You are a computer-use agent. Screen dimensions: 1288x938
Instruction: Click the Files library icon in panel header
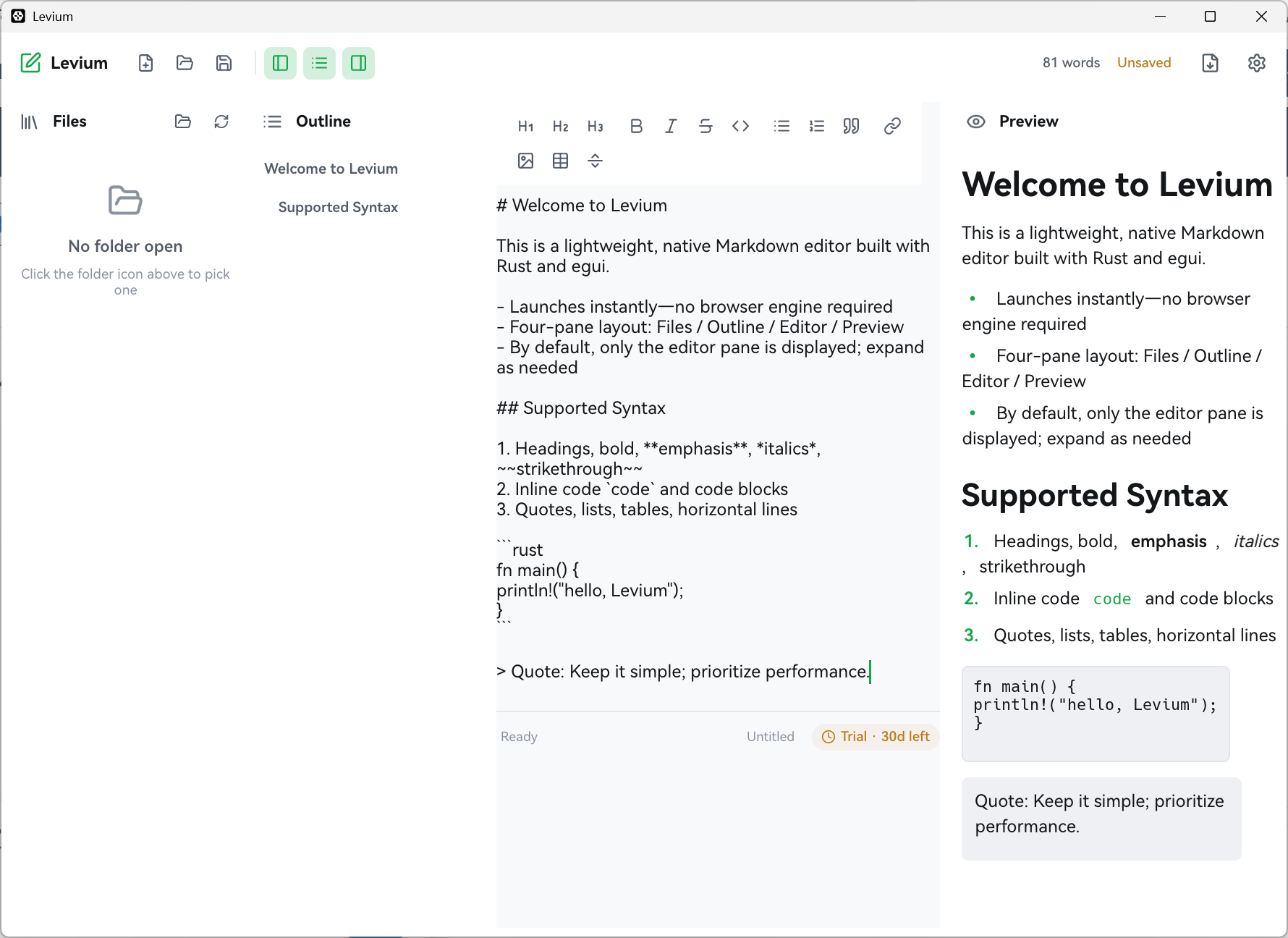pos(29,122)
